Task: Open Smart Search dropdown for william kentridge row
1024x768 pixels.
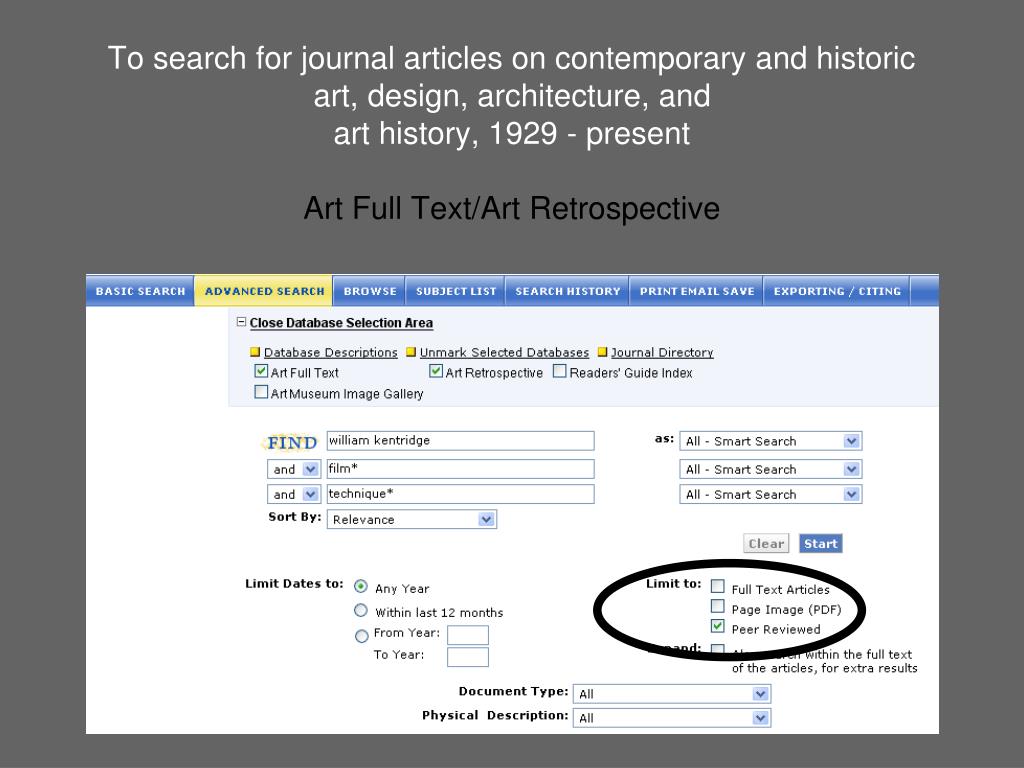Action: (771, 441)
